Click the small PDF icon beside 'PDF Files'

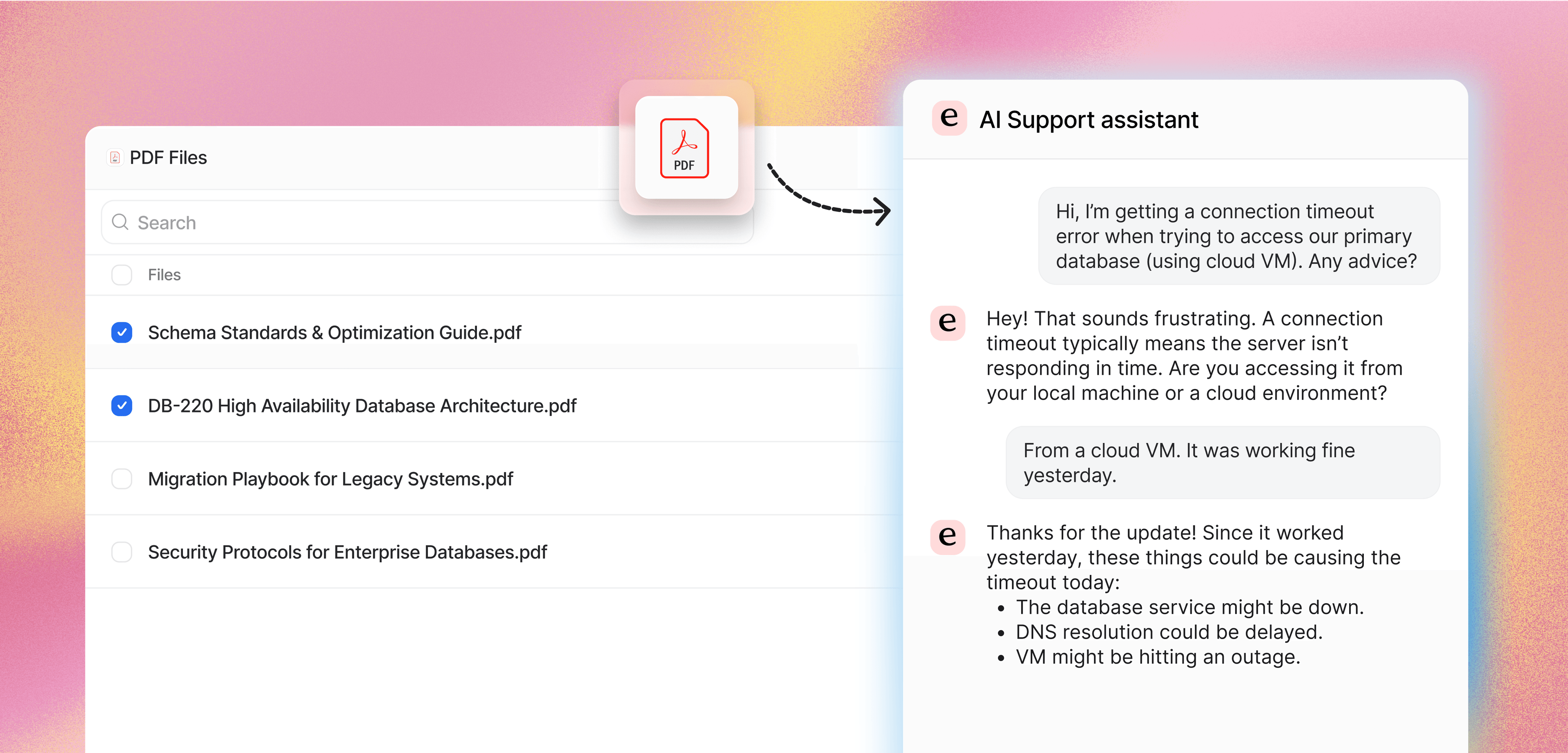[115, 158]
